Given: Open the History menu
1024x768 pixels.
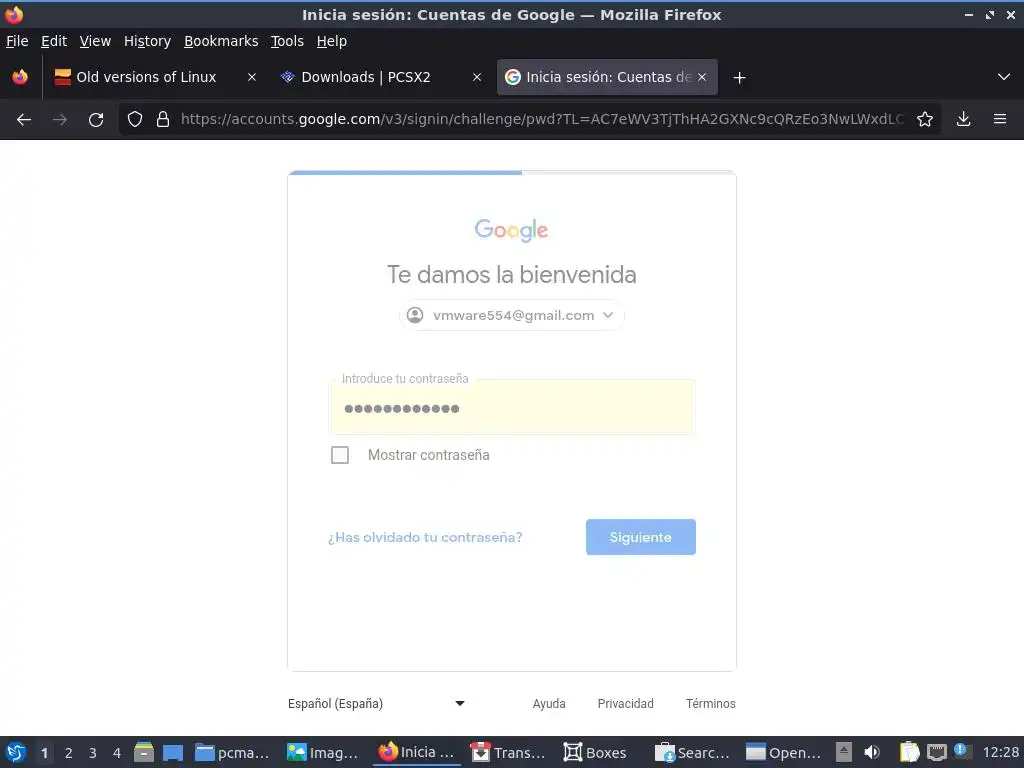Looking at the screenshot, I should (x=147, y=41).
